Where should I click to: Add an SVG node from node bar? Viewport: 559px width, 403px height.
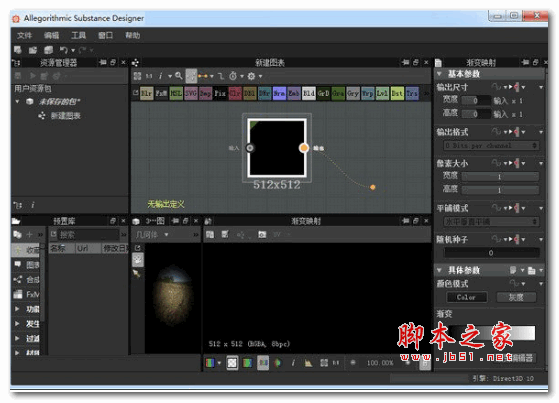(191, 93)
